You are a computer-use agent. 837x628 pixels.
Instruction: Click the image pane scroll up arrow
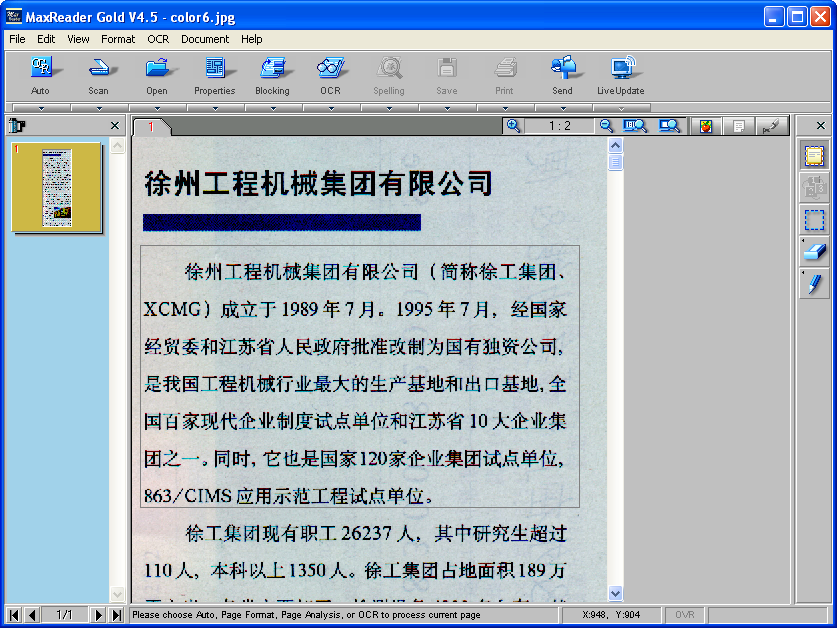pos(615,145)
